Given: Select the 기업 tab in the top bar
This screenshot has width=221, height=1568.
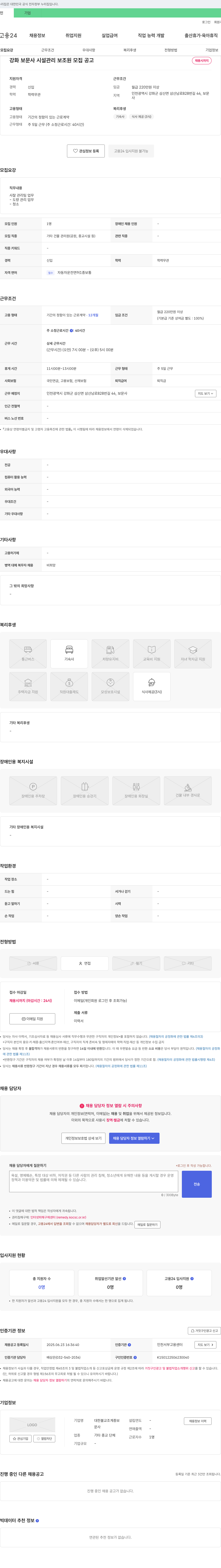Looking at the screenshot, I should 27,13.
